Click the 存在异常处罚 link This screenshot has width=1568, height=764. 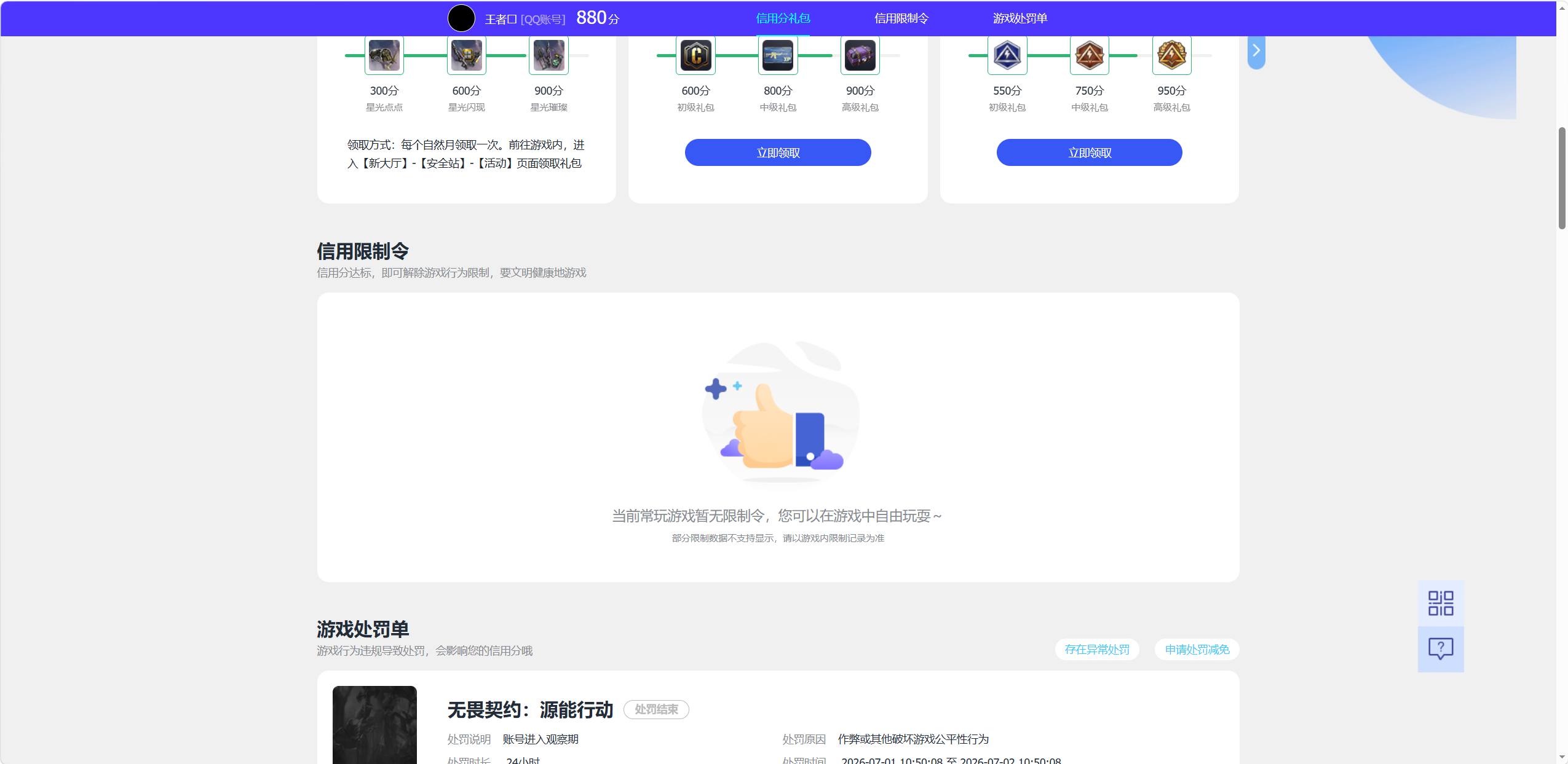1097,650
